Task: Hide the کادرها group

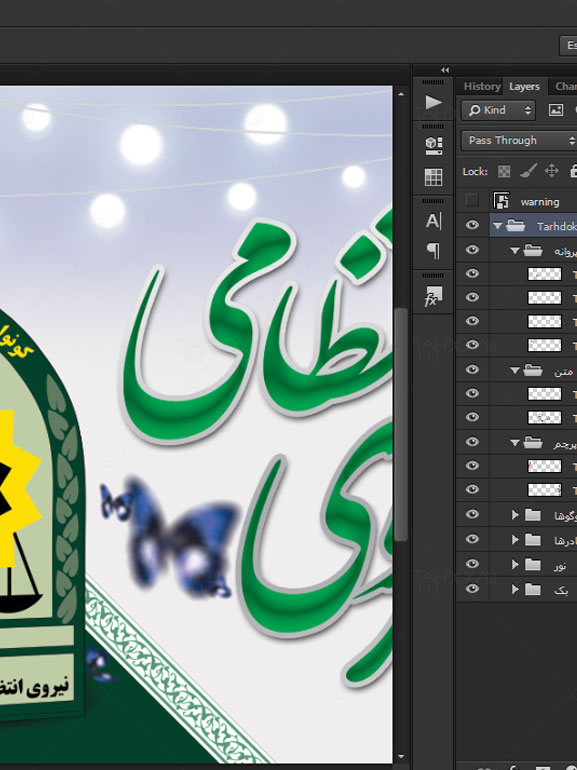Action: pos(472,539)
